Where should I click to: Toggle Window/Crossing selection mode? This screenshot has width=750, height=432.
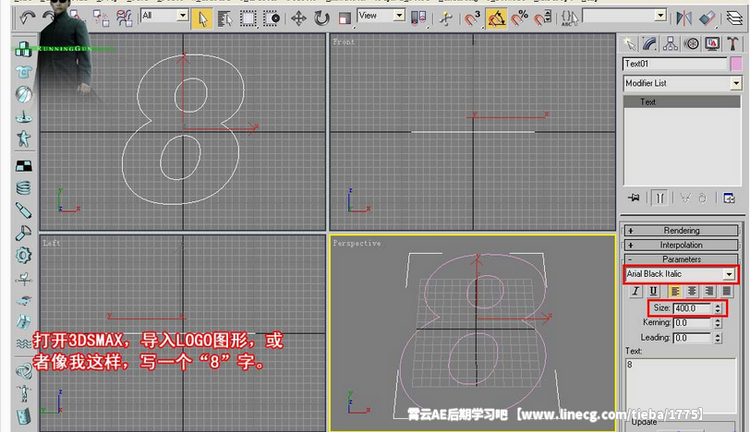(271, 19)
